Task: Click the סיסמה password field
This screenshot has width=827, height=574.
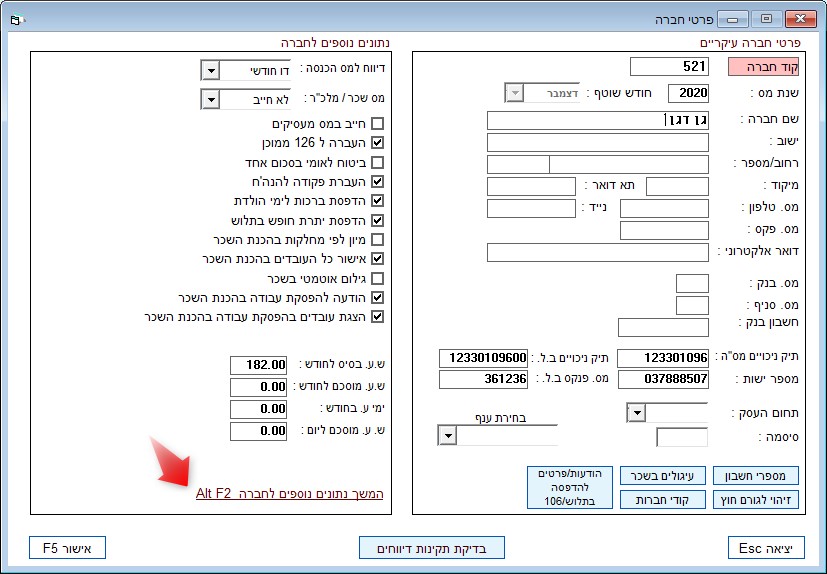Action: point(682,437)
